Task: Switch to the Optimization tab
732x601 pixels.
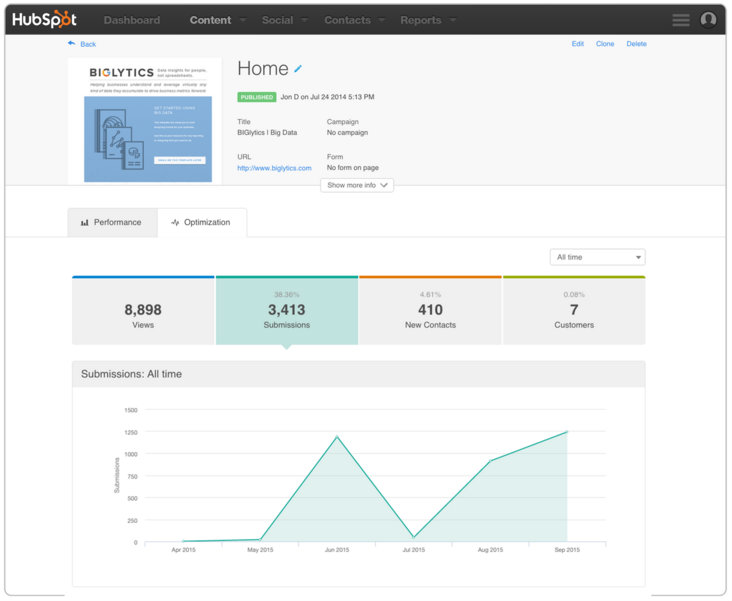Action: click(201, 222)
